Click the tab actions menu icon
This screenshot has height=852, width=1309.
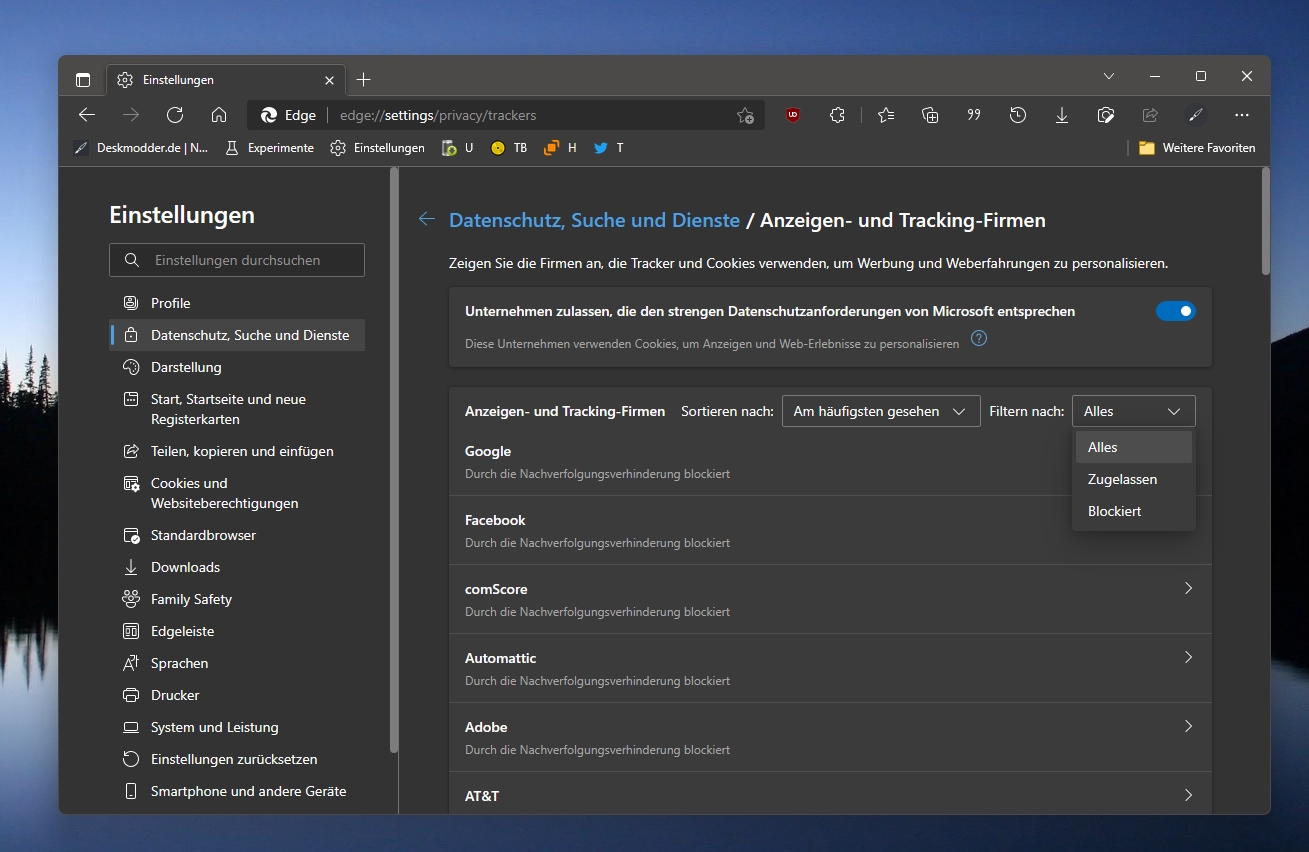pyautogui.click(x=83, y=79)
